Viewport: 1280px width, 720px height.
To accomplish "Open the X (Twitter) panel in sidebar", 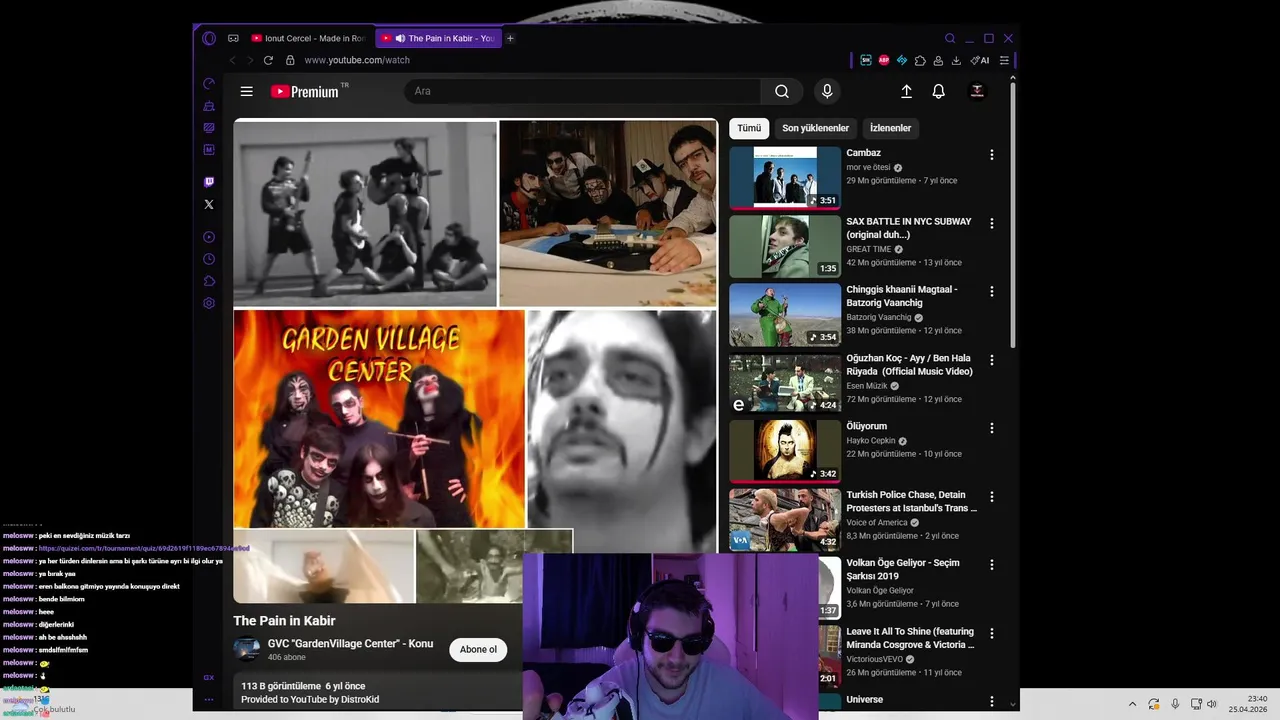I will coord(209,204).
